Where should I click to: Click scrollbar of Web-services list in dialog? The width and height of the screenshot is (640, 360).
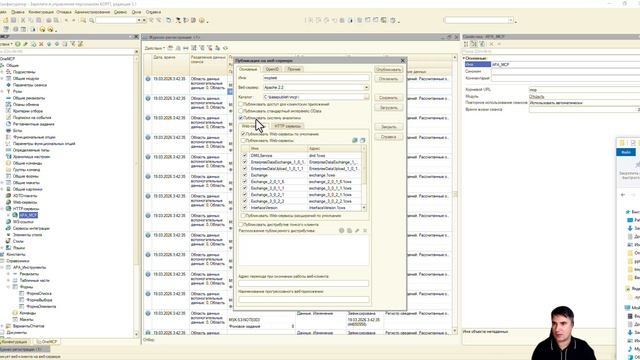pos(364,178)
